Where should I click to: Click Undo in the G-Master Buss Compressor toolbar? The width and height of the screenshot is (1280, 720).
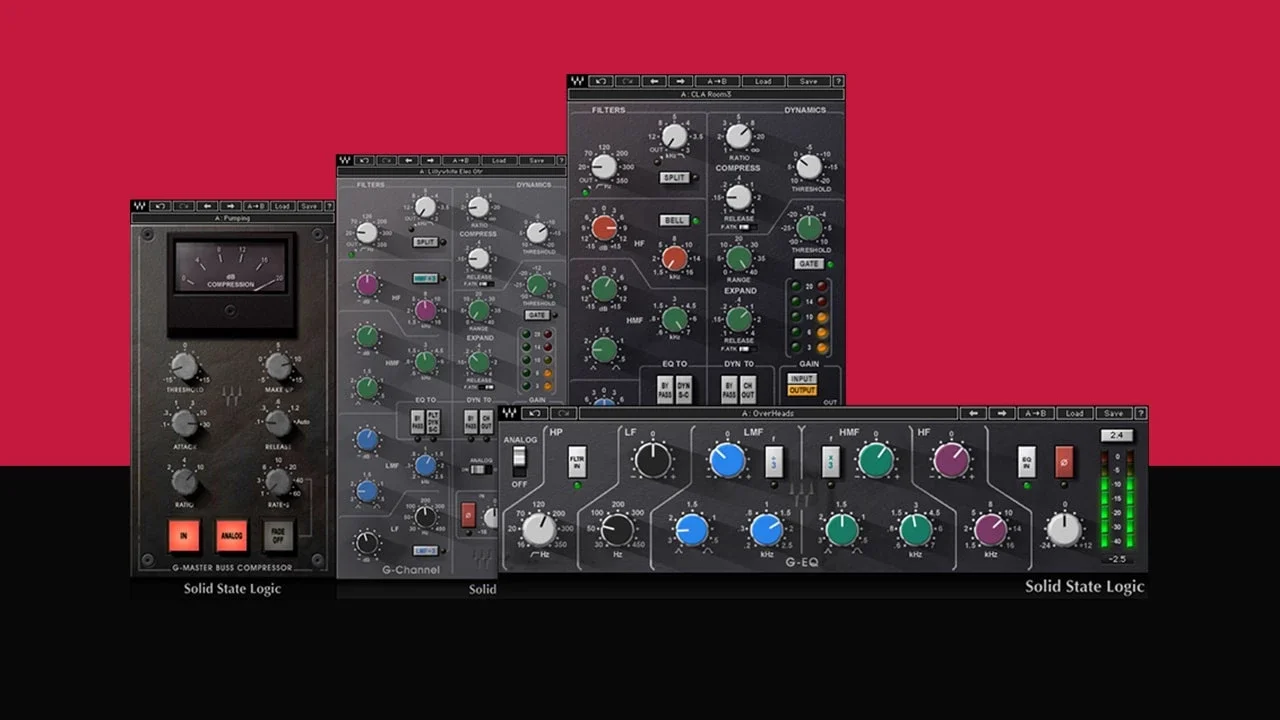coord(161,206)
